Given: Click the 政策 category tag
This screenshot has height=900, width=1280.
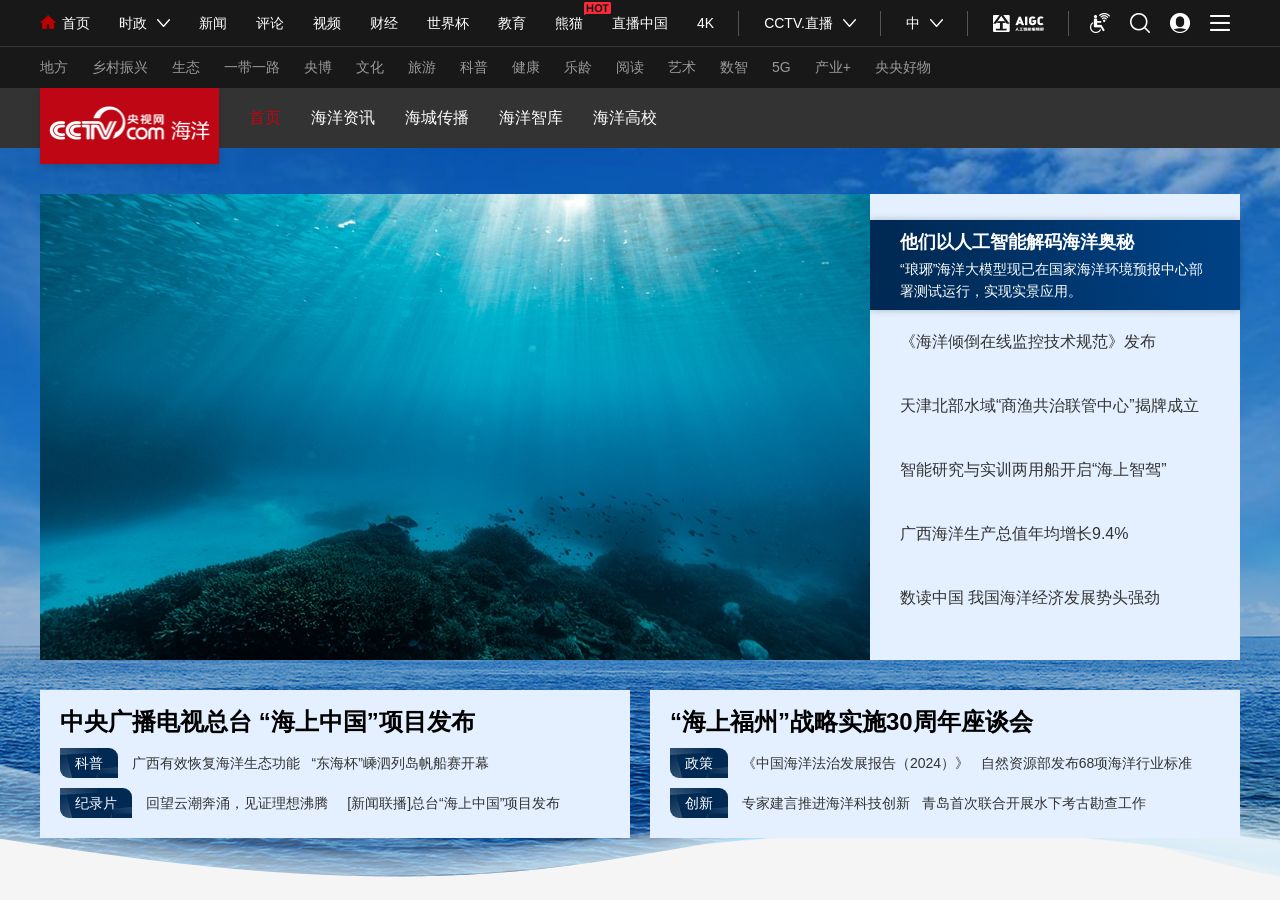Looking at the screenshot, I should point(699,763).
